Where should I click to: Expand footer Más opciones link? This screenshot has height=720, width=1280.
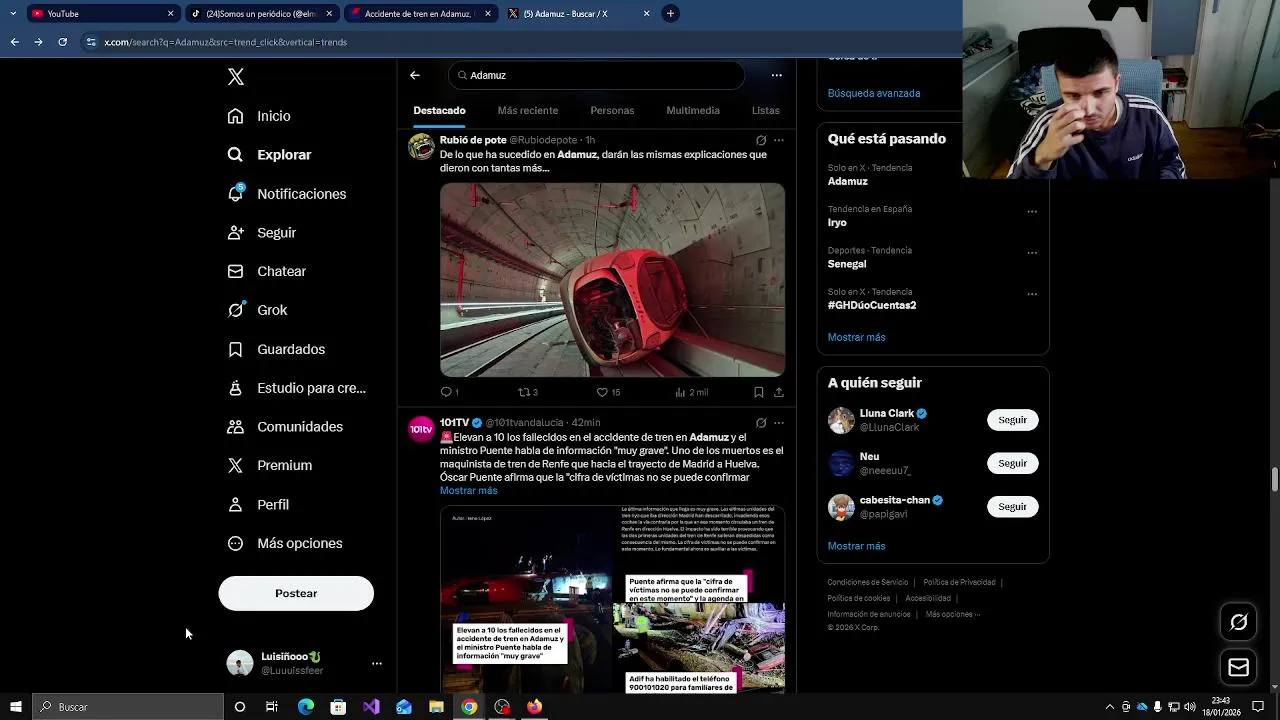point(953,614)
